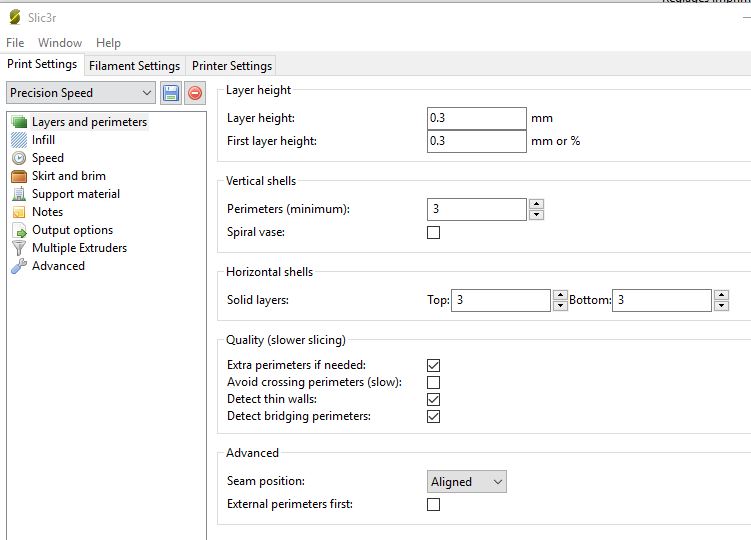Select the Notes icon in sidebar
The height and width of the screenshot is (540, 751).
pyautogui.click(x=18, y=212)
